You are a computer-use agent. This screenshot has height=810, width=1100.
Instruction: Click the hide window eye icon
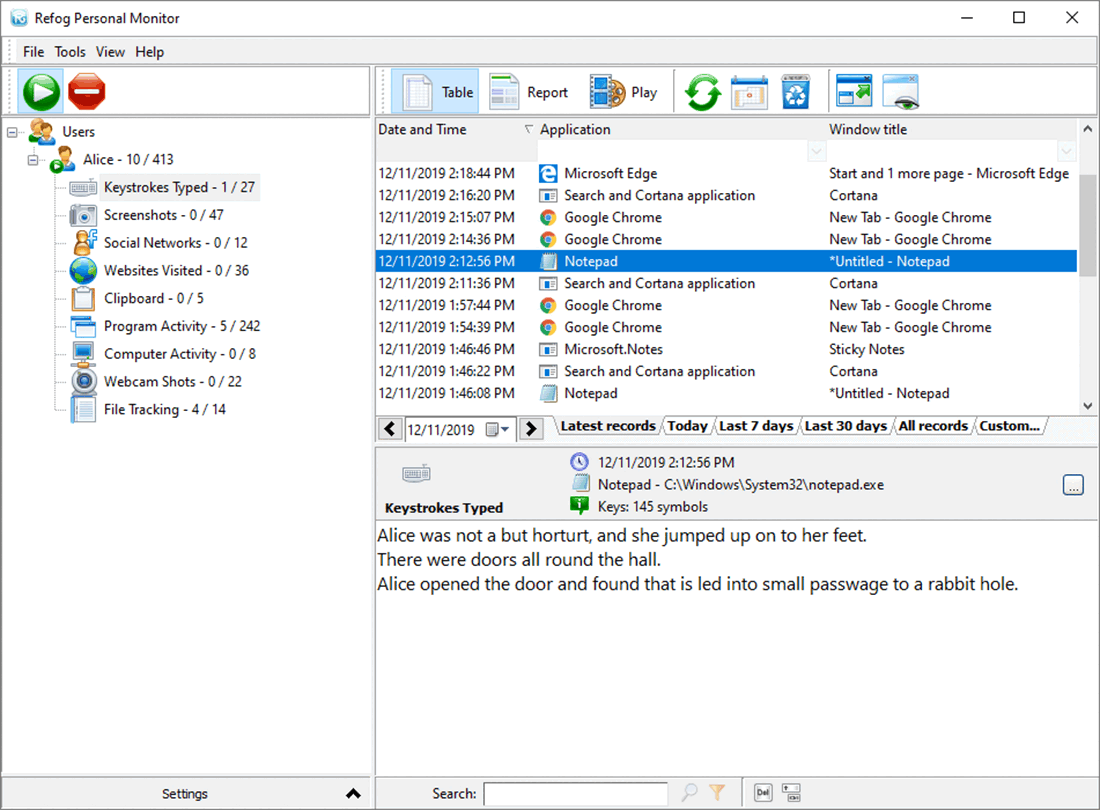click(901, 93)
